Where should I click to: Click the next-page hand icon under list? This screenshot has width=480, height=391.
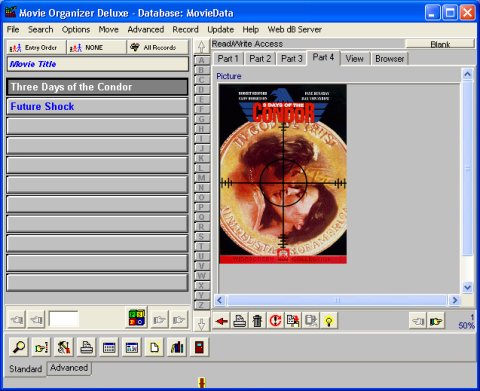coord(159,320)
